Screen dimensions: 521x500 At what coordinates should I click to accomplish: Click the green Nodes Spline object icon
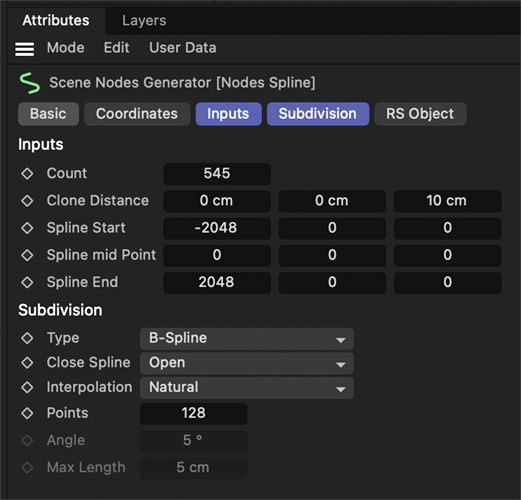click(29, 83)
